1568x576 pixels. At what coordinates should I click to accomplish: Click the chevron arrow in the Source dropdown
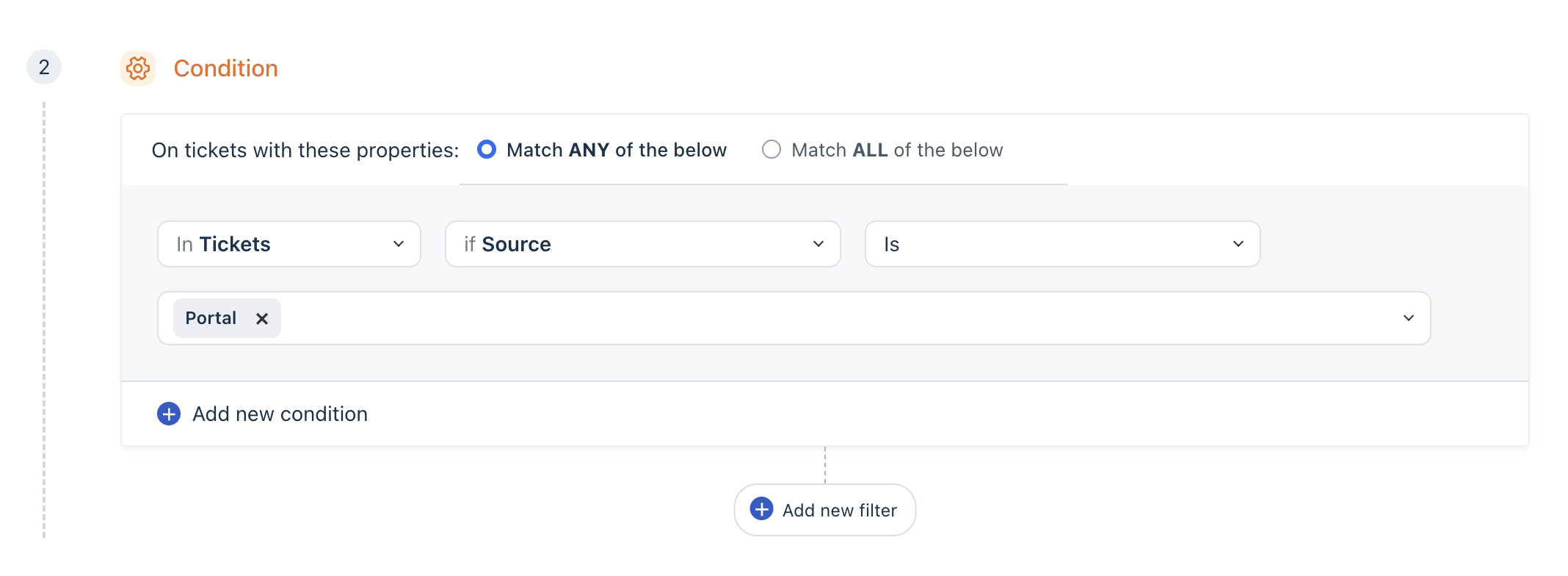(819, 244)
